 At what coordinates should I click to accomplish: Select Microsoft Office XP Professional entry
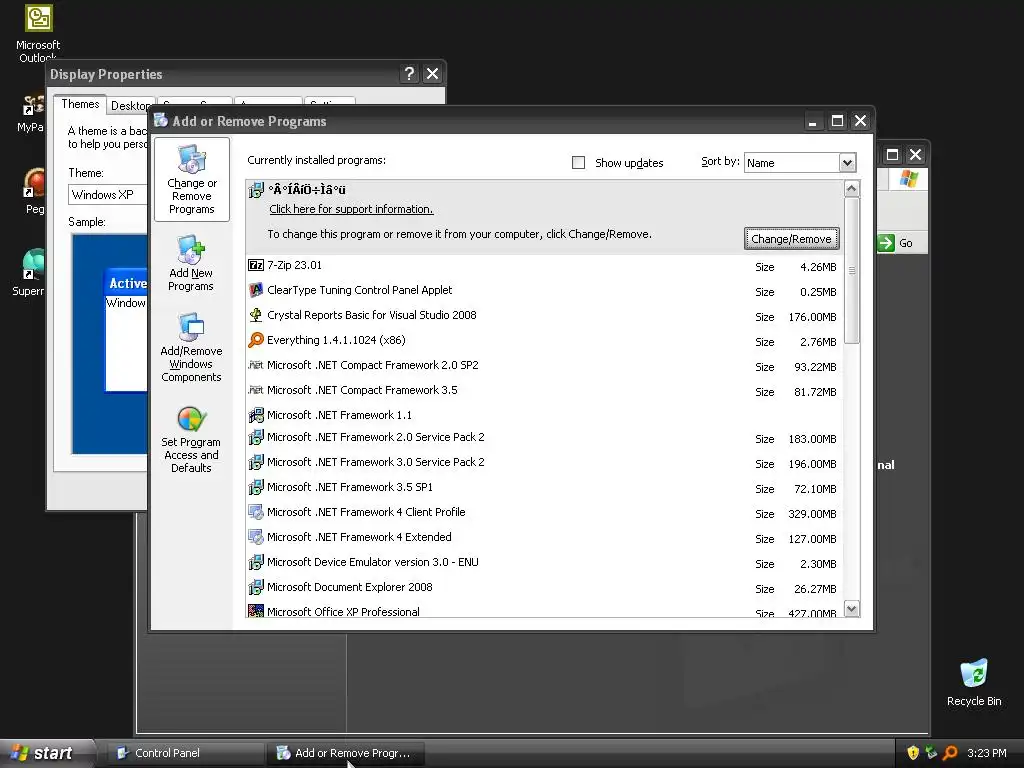click(344, 612)
